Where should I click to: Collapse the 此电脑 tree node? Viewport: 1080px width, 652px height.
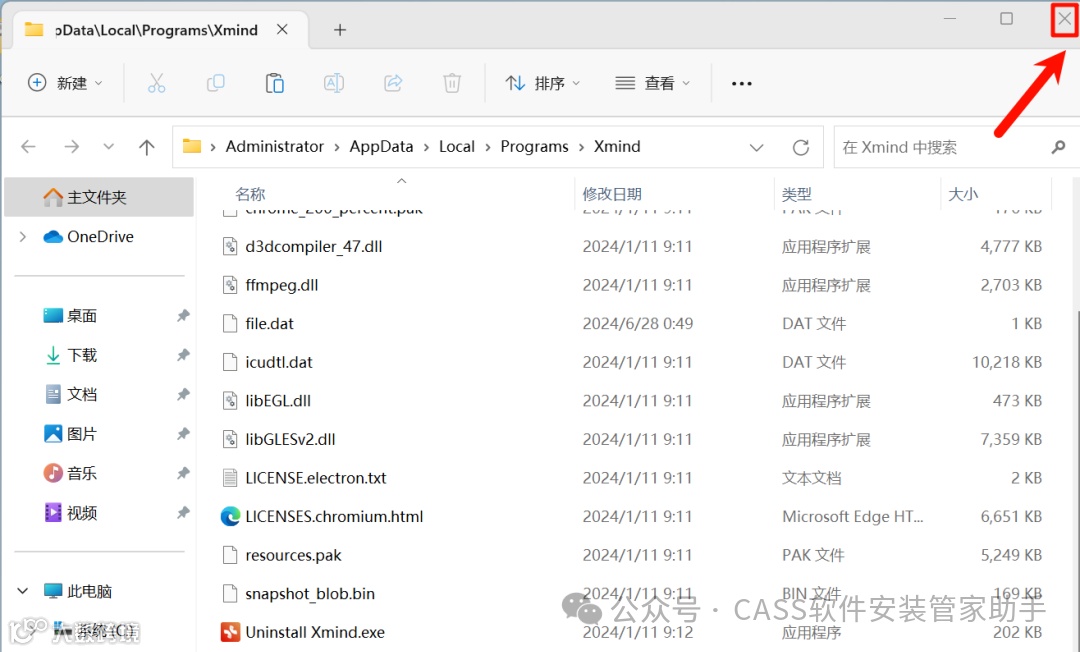click(23, 591)
